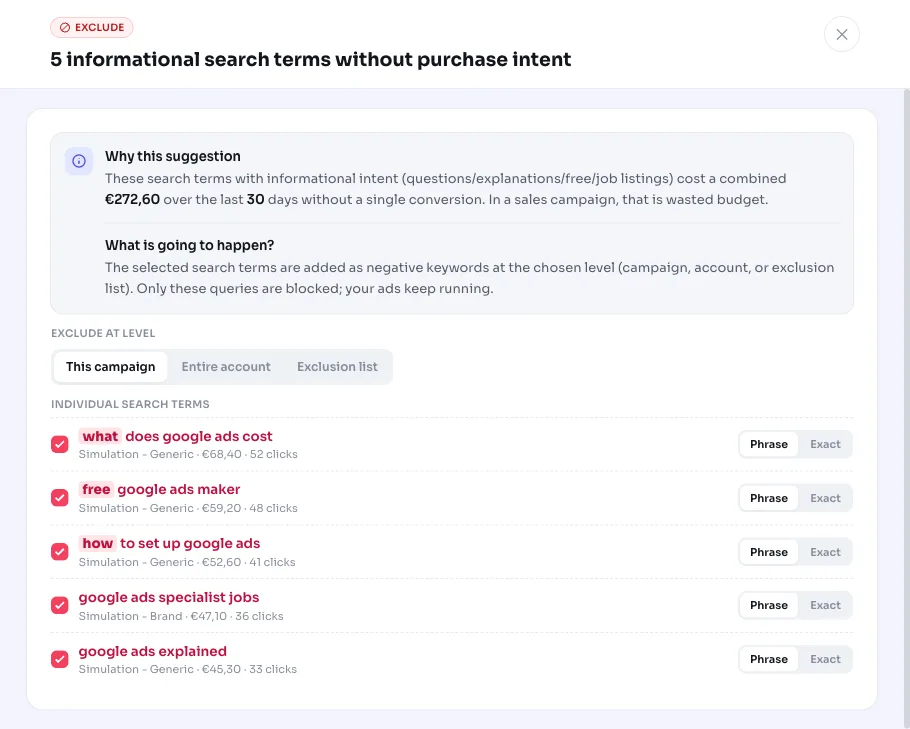Image resolution: width=910 pixels, height=729 pixels.
Task: Click the 'free google ads maker' term text
Action: tap(160, 490)
